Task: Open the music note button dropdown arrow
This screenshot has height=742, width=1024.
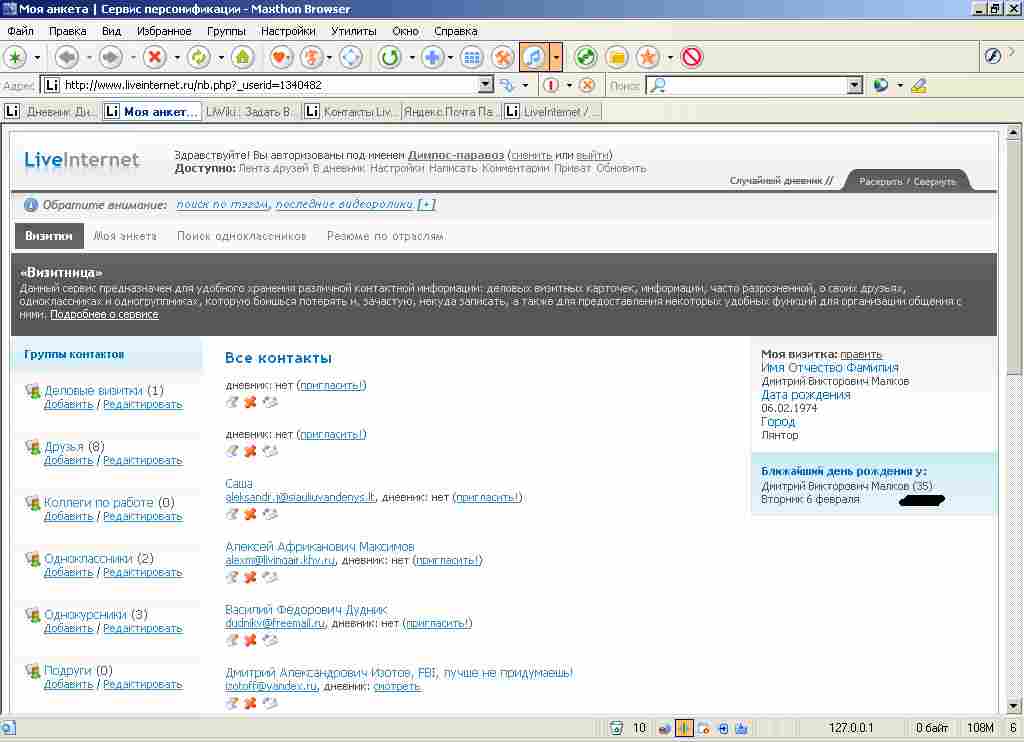Action: click(556, 57)
